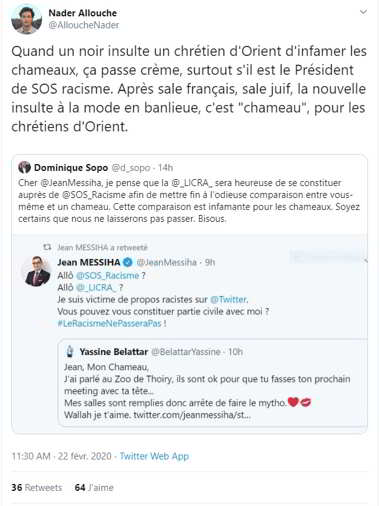Click Jean MESSIHA's blue verified badge

128,262
